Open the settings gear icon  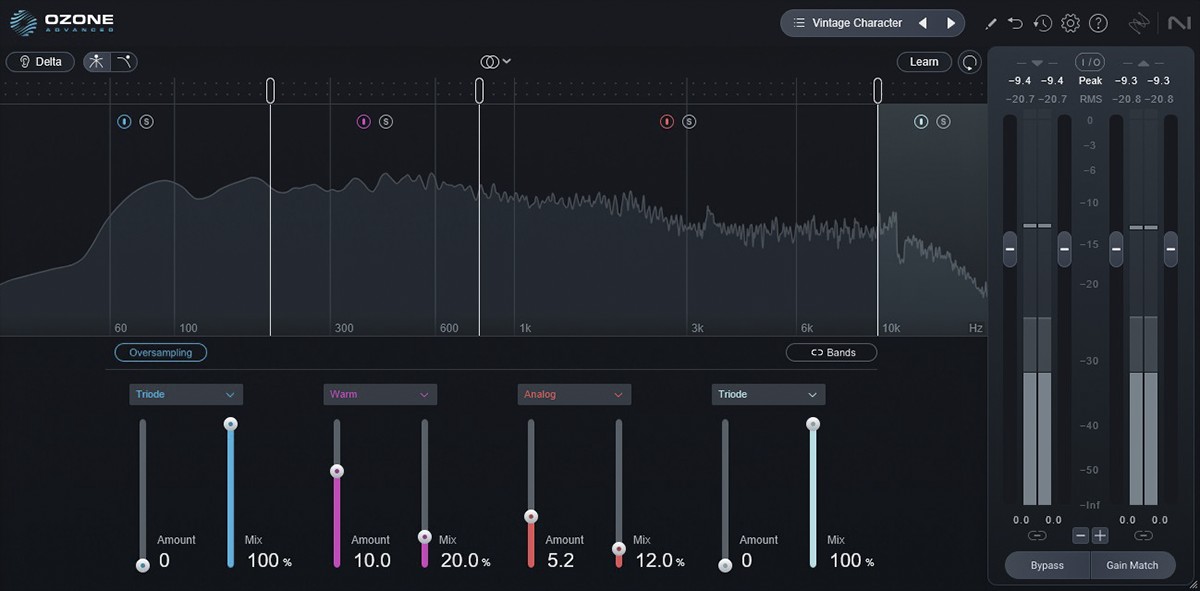tap(1070, 23)
